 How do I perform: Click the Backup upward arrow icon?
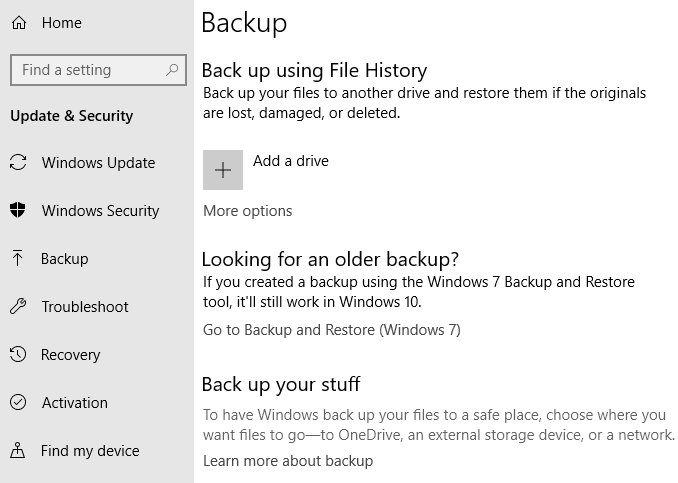pyautogui.click(x=18, y=258)
